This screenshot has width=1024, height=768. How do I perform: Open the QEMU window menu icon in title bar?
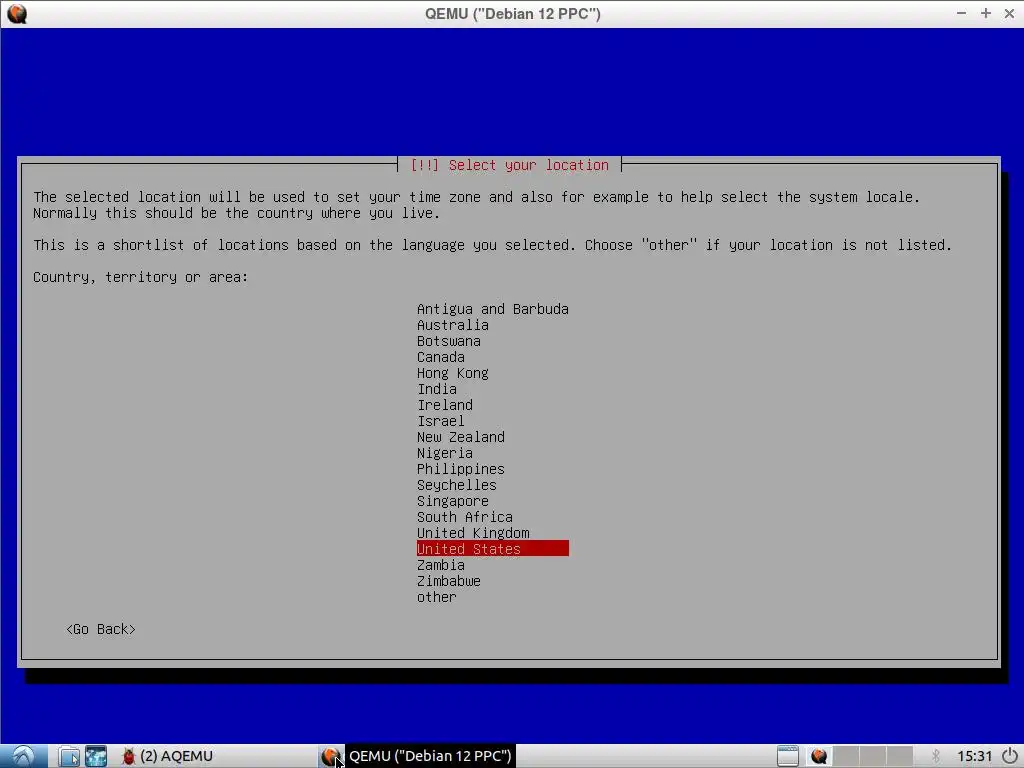(x=17, y=13)
